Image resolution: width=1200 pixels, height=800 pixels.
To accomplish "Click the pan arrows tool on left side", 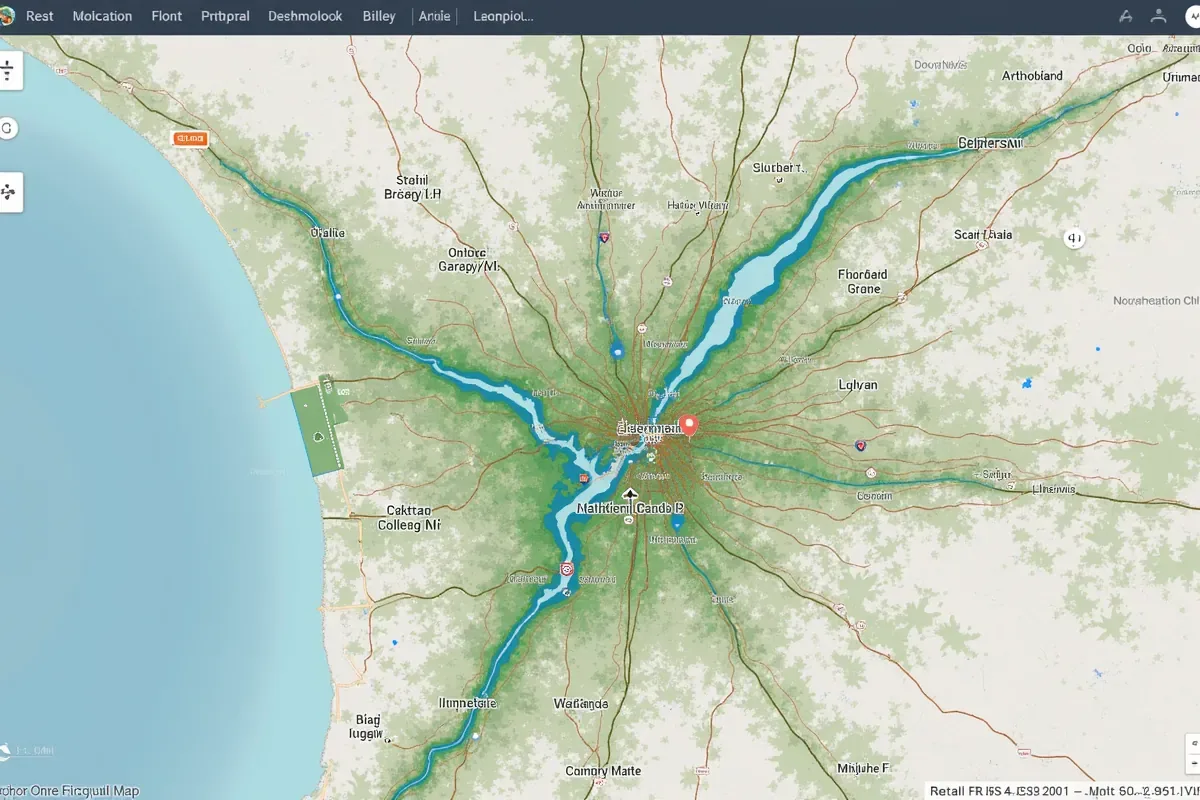I will [x=9, y=192].
